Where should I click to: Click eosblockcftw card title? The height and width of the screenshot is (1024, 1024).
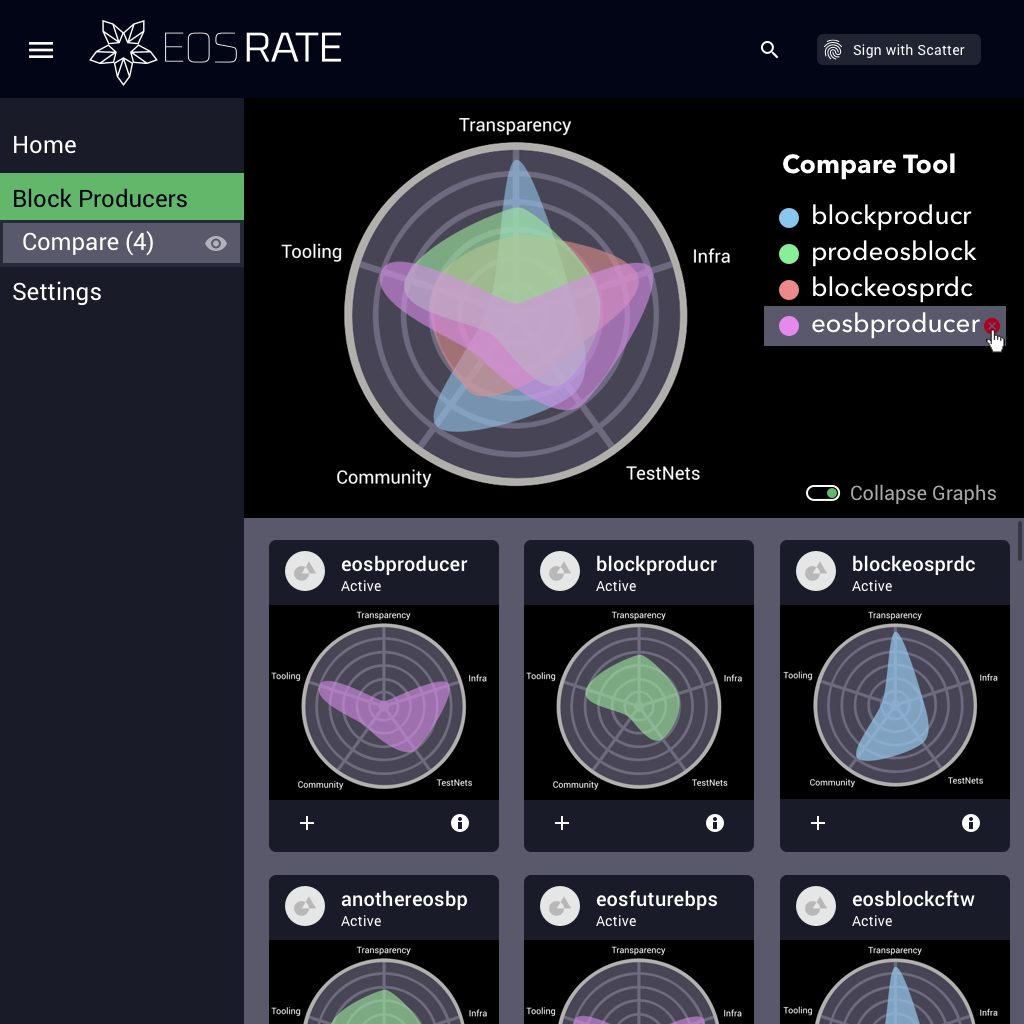point(913,899)
